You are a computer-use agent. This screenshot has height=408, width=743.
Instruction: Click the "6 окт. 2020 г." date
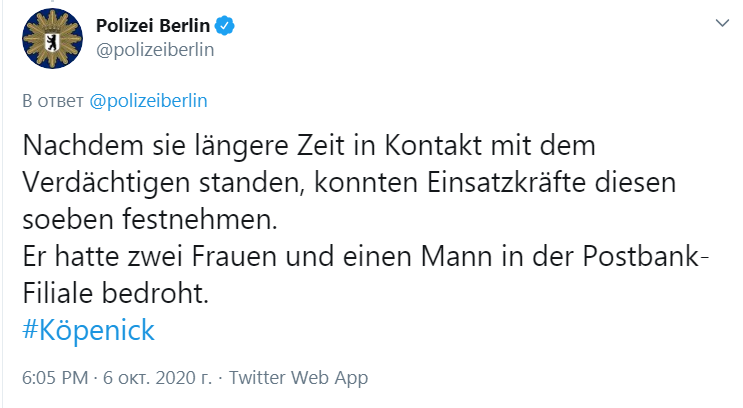click(161, 378)
